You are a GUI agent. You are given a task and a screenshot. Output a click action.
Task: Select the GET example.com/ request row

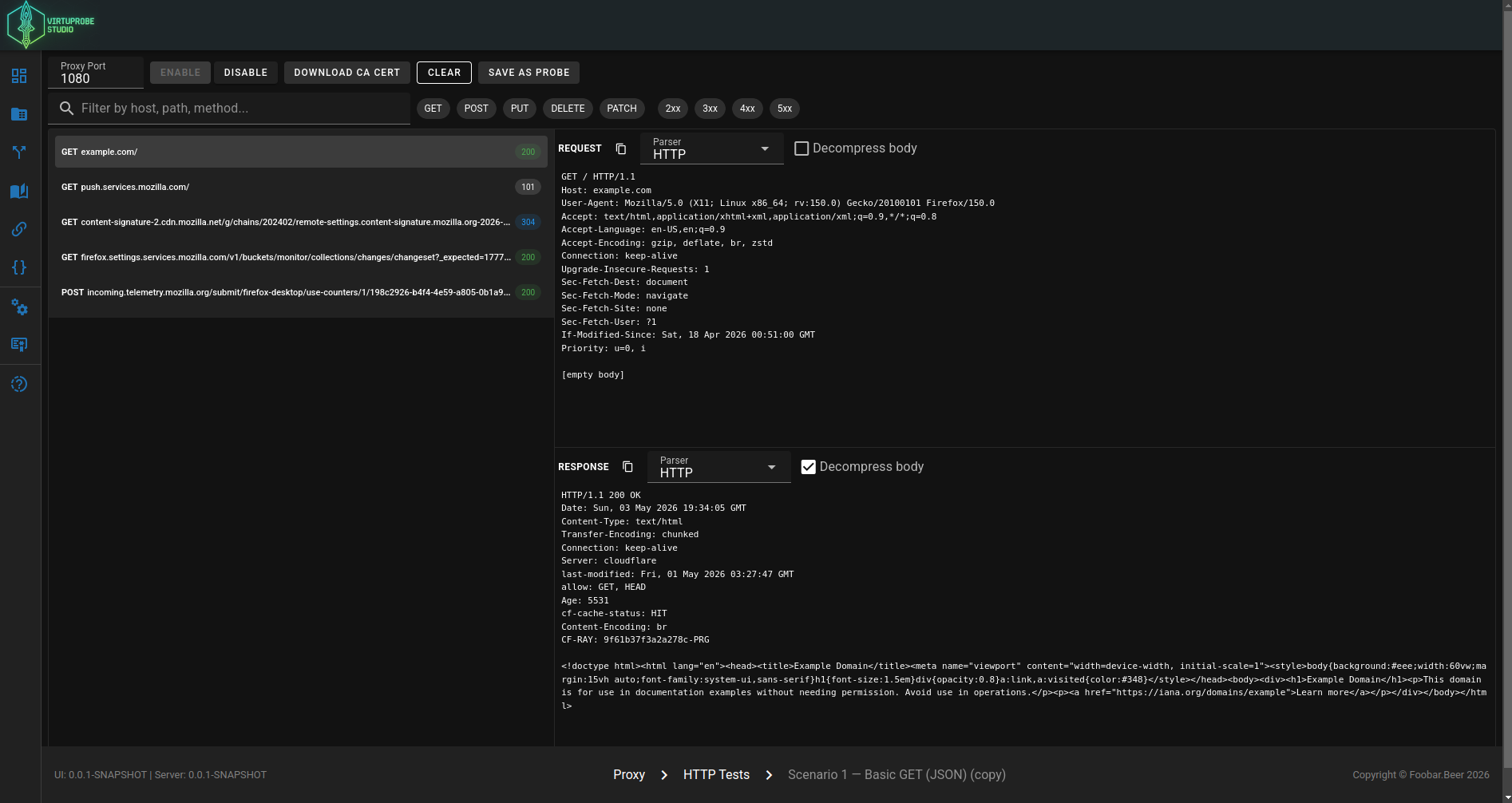pyautogui.click(x=301, y=152)
